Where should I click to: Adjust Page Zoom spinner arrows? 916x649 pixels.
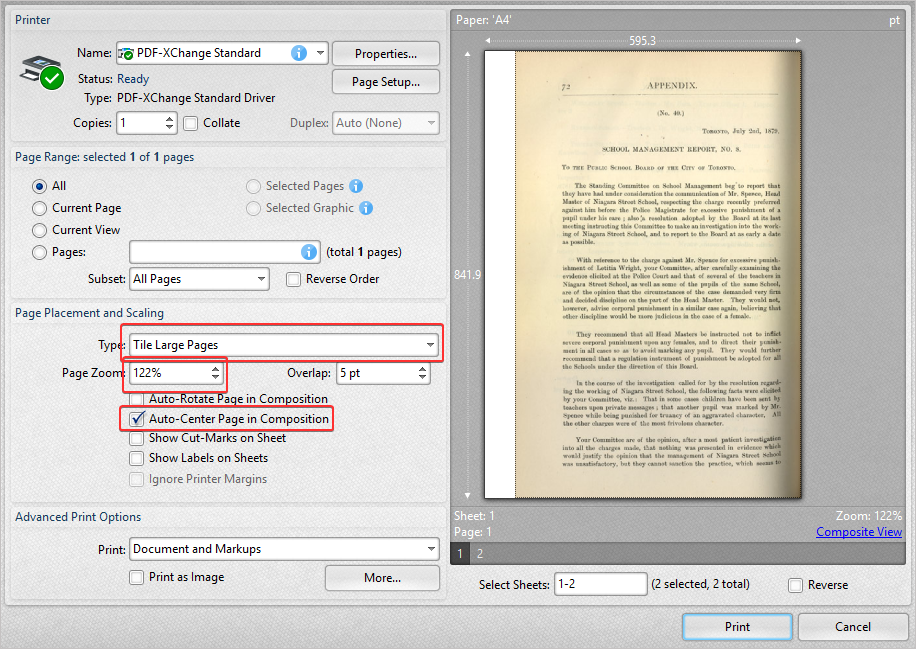(216, 373)
